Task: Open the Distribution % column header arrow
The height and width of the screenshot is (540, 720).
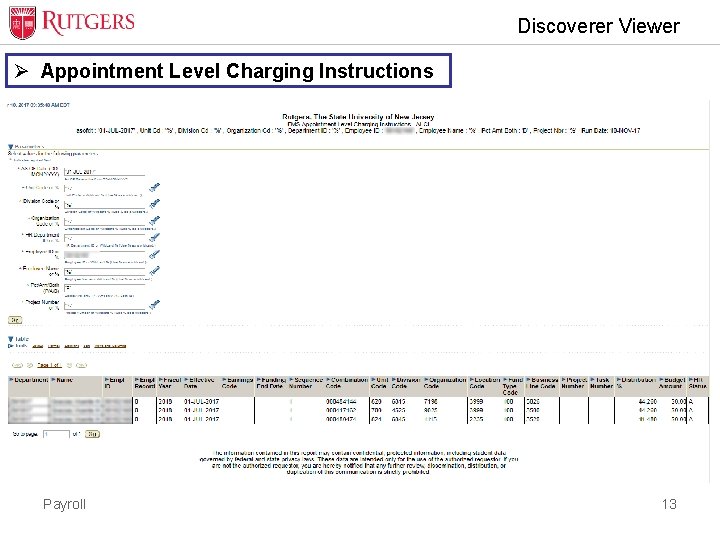Action: (619, 380)
